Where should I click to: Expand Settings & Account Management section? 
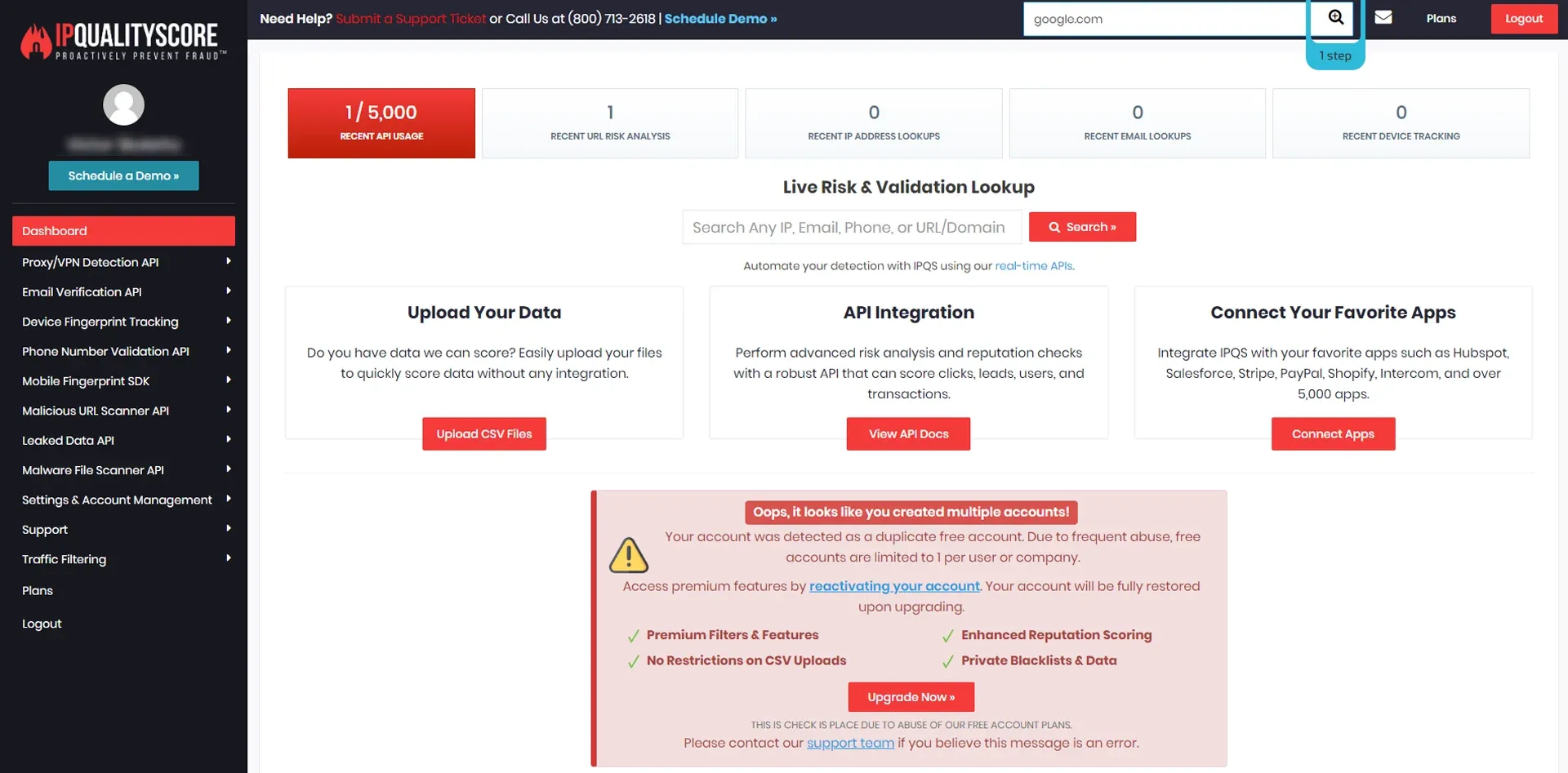(228, 500)
